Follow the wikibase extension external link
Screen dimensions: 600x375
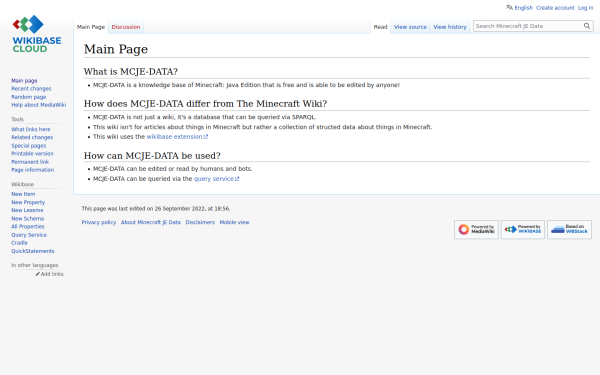177,137
